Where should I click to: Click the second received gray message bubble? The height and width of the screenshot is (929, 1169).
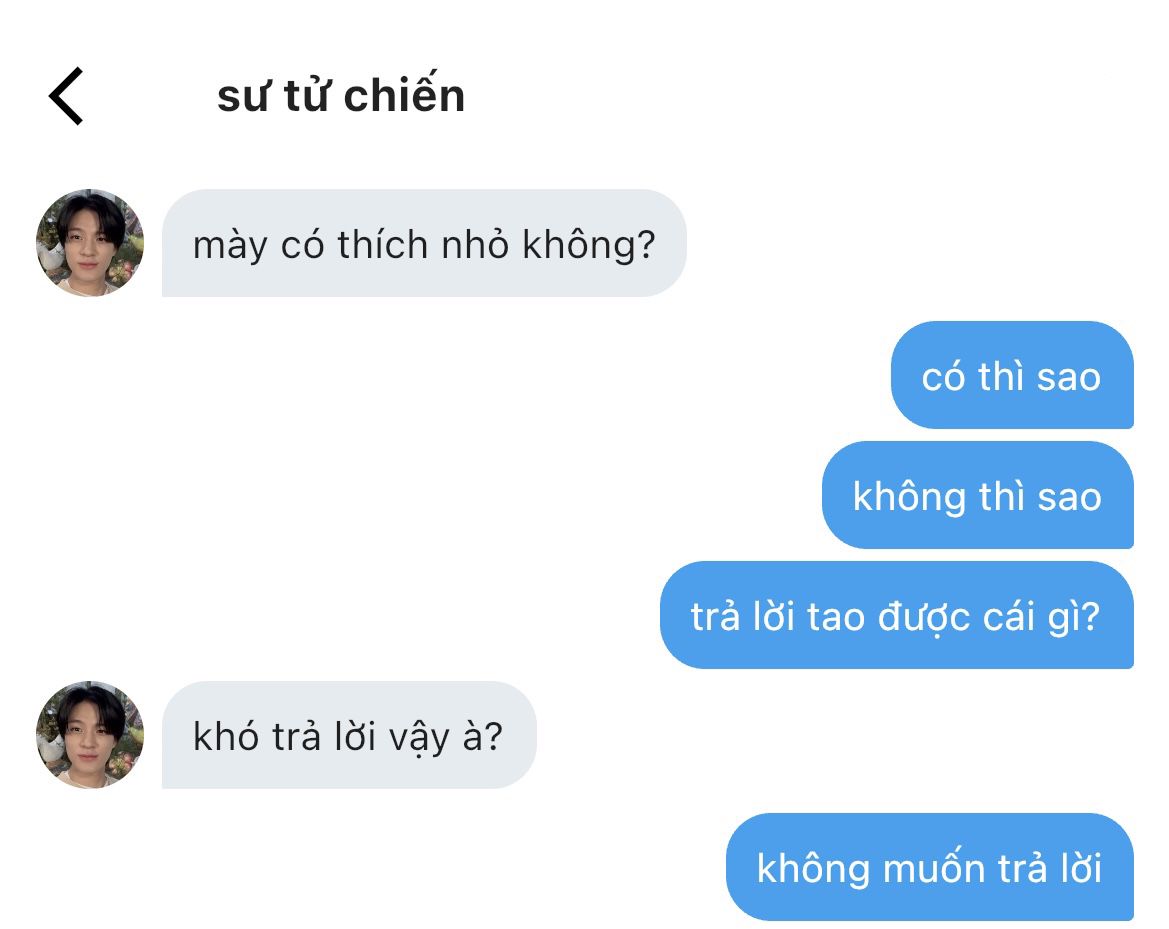click(349, 734)
